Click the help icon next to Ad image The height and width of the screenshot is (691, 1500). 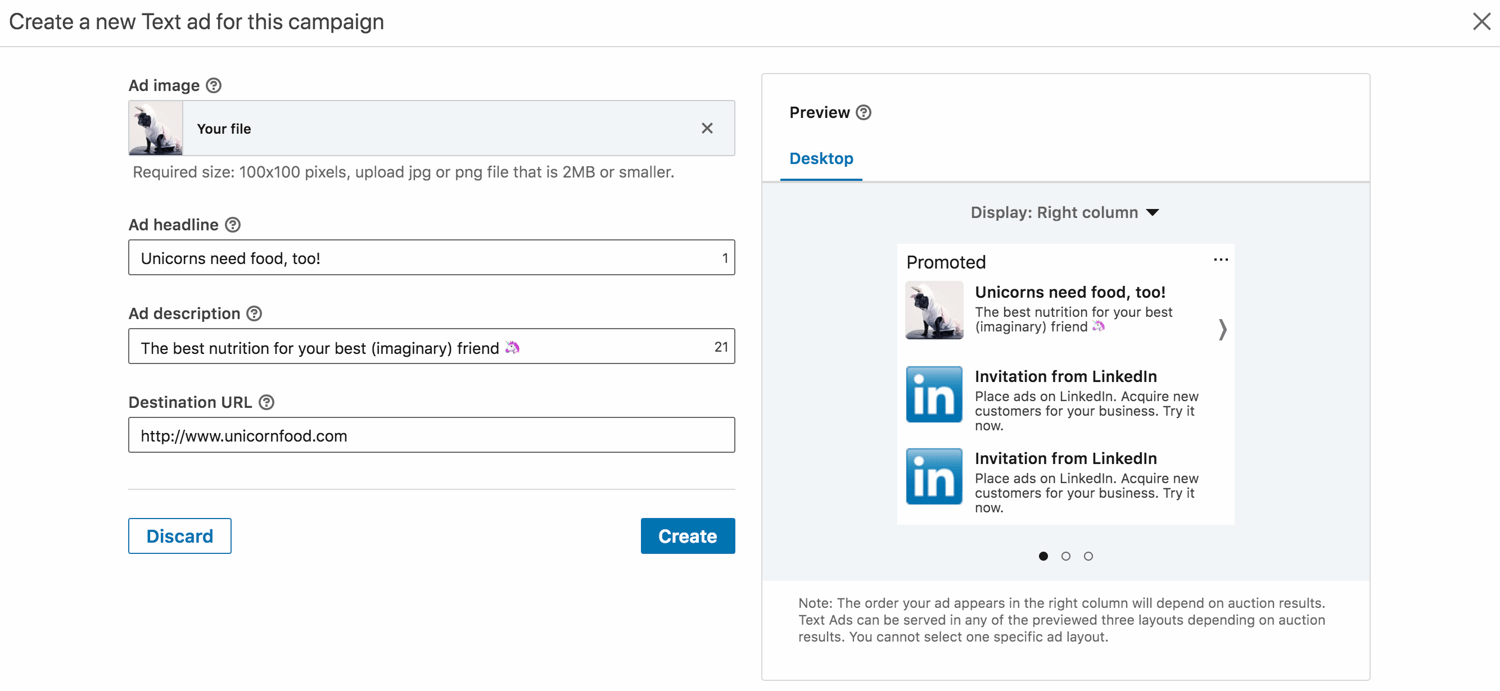tap(214, 86)
